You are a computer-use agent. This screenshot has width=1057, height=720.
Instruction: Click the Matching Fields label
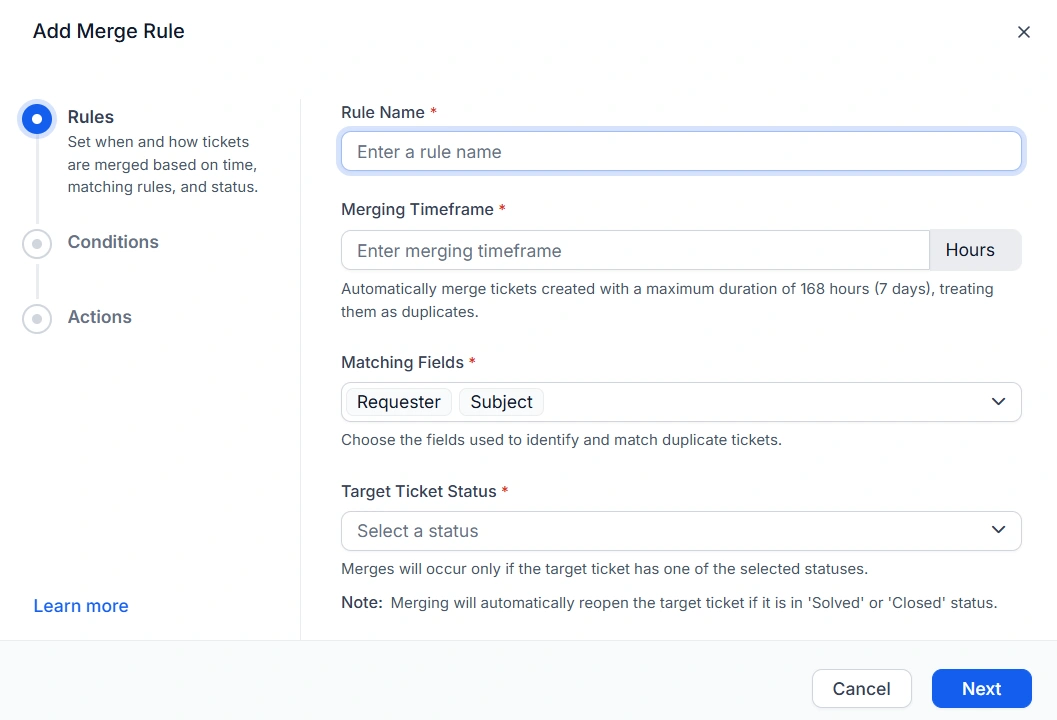click(402, 363)
